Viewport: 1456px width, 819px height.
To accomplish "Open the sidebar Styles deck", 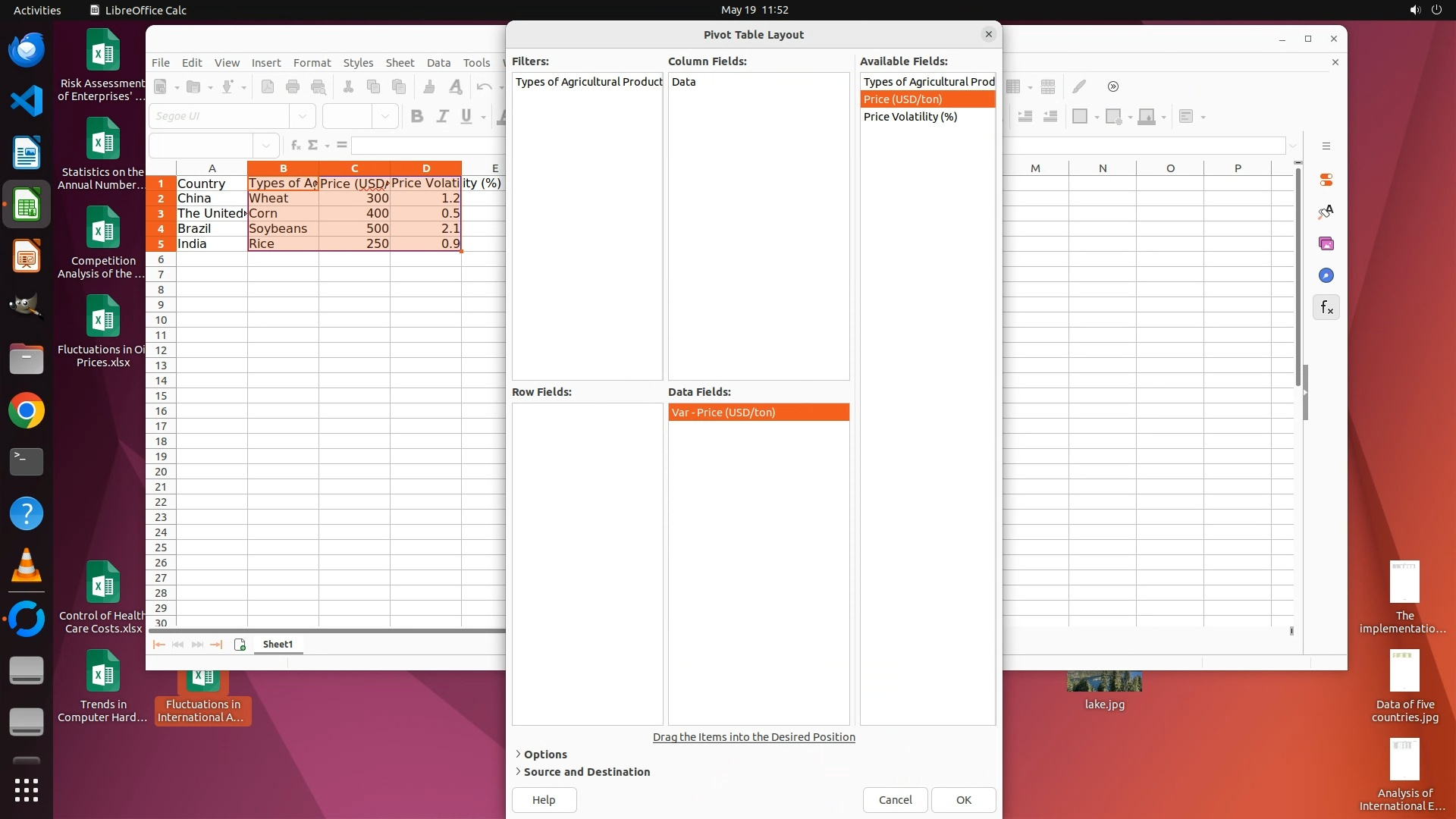I will [x=1326, y=212].
